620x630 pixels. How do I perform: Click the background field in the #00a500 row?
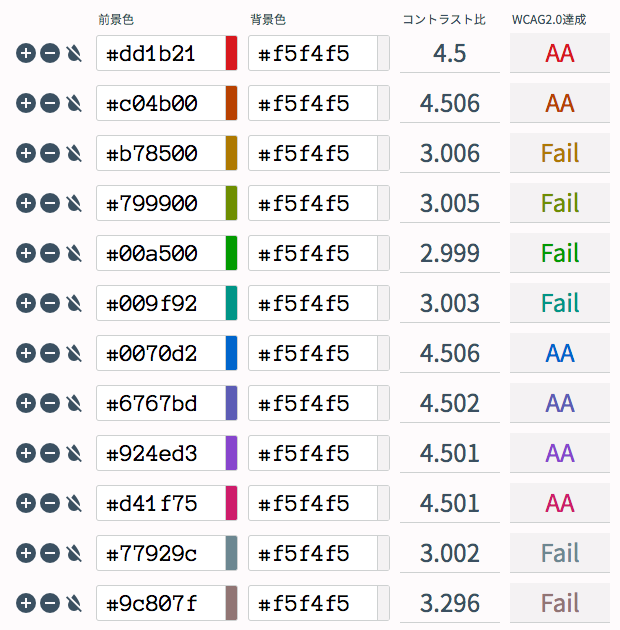pos(313,253)
